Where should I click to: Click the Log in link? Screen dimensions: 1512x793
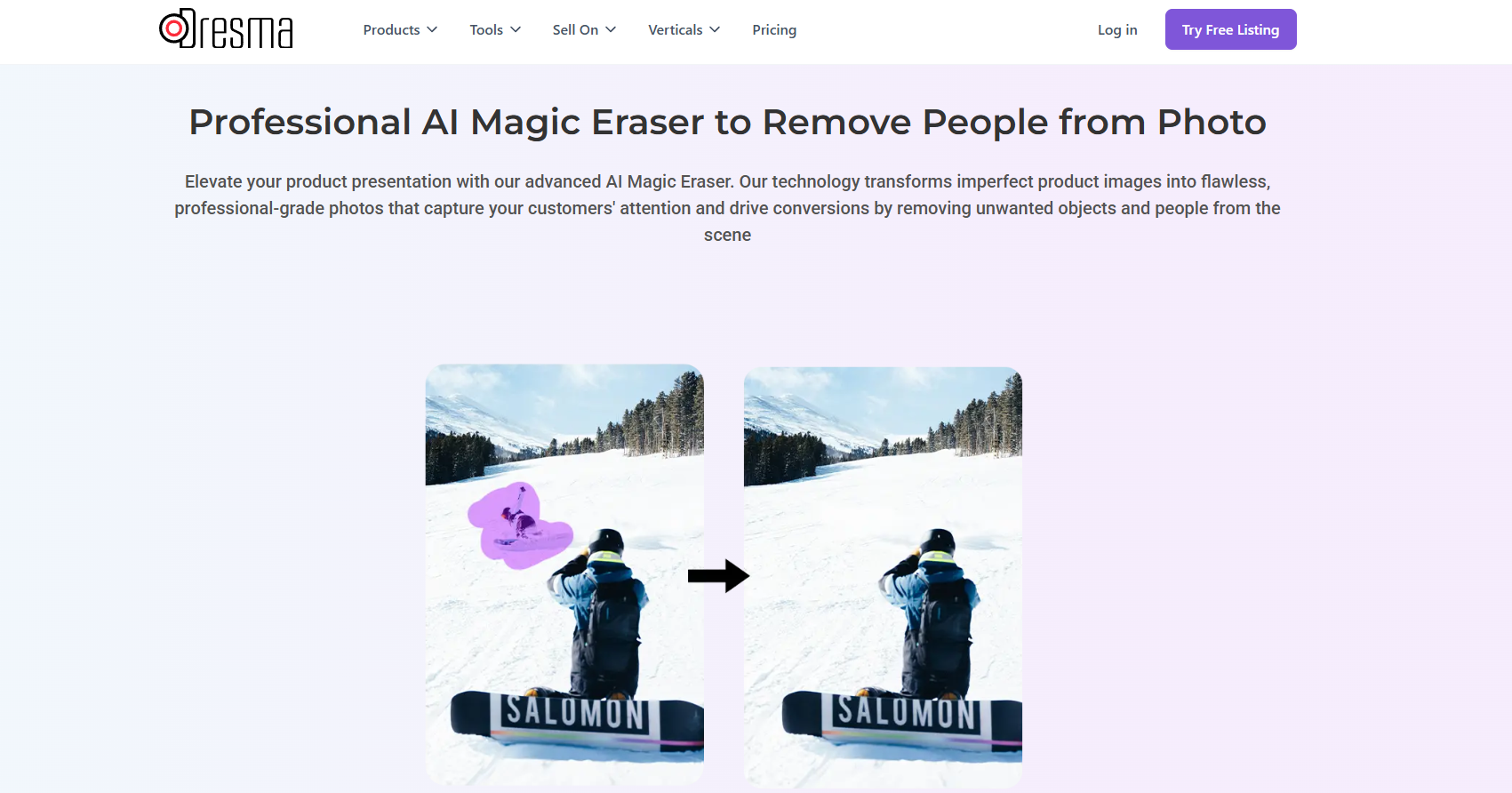1117,29
